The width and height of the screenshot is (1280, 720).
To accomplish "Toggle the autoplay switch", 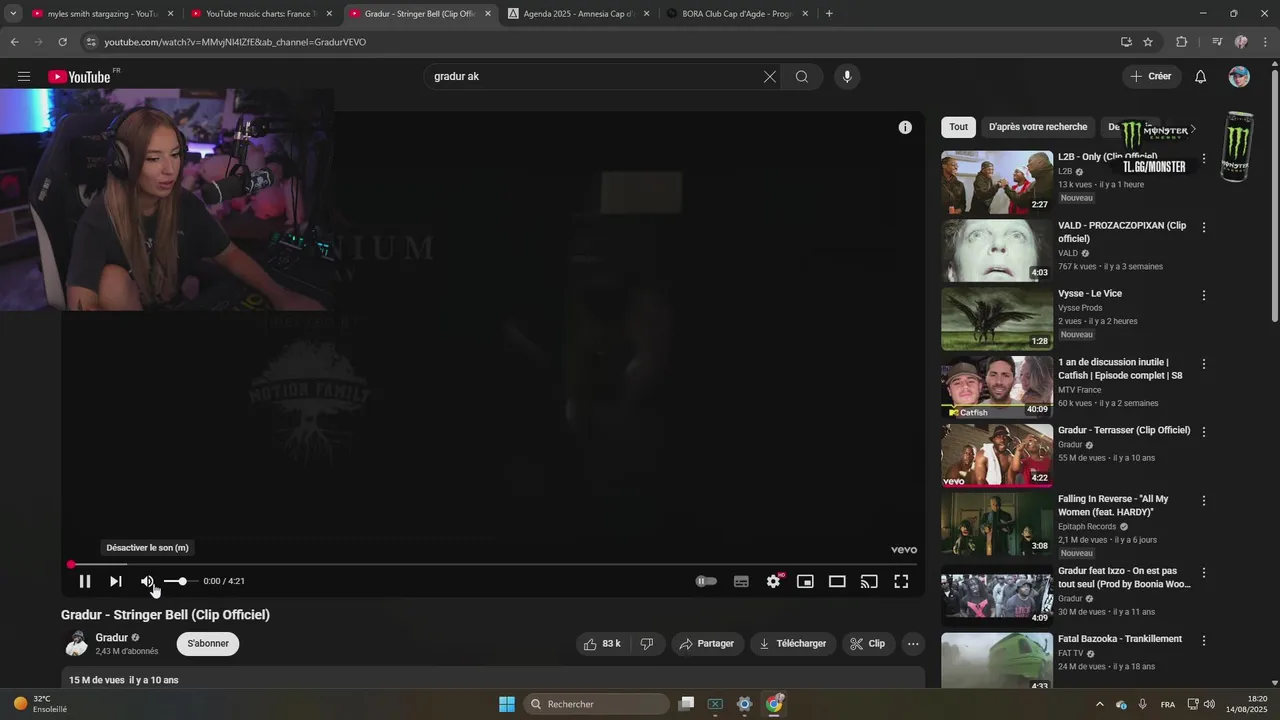I will pos(707,581).
